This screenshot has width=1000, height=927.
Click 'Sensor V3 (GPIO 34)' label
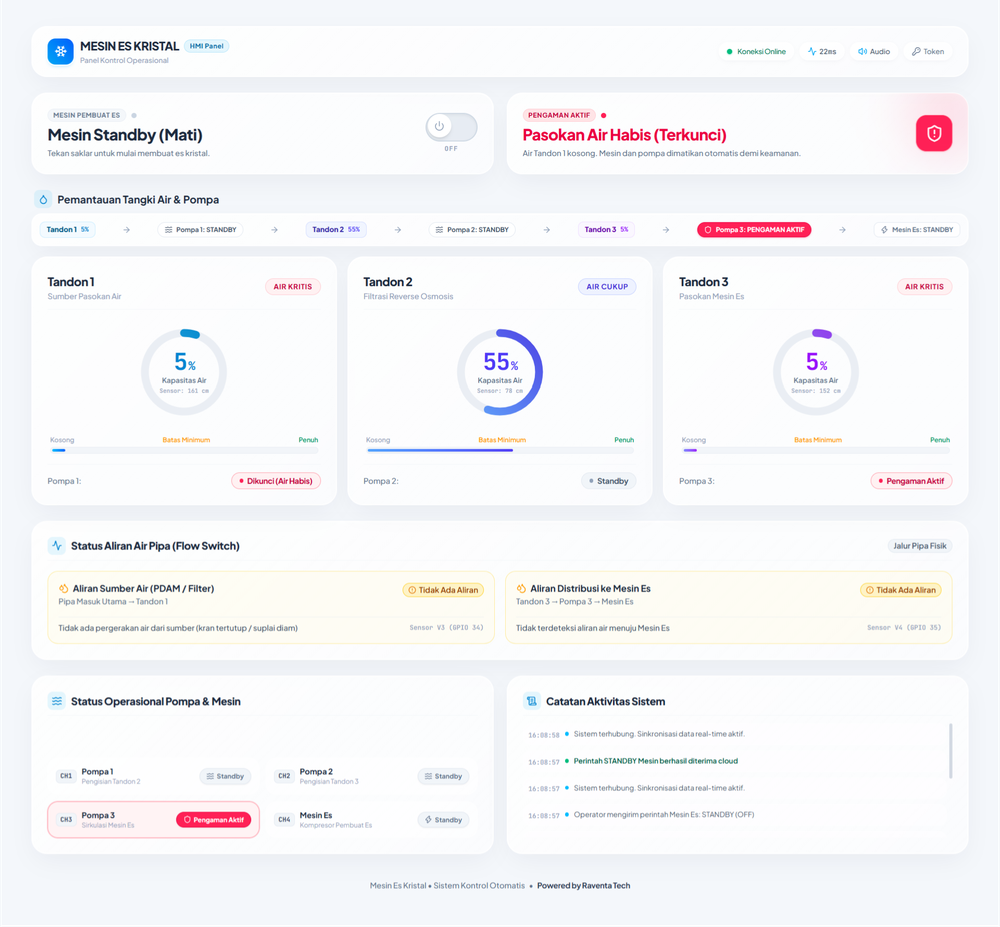click(x=446, y=628)
